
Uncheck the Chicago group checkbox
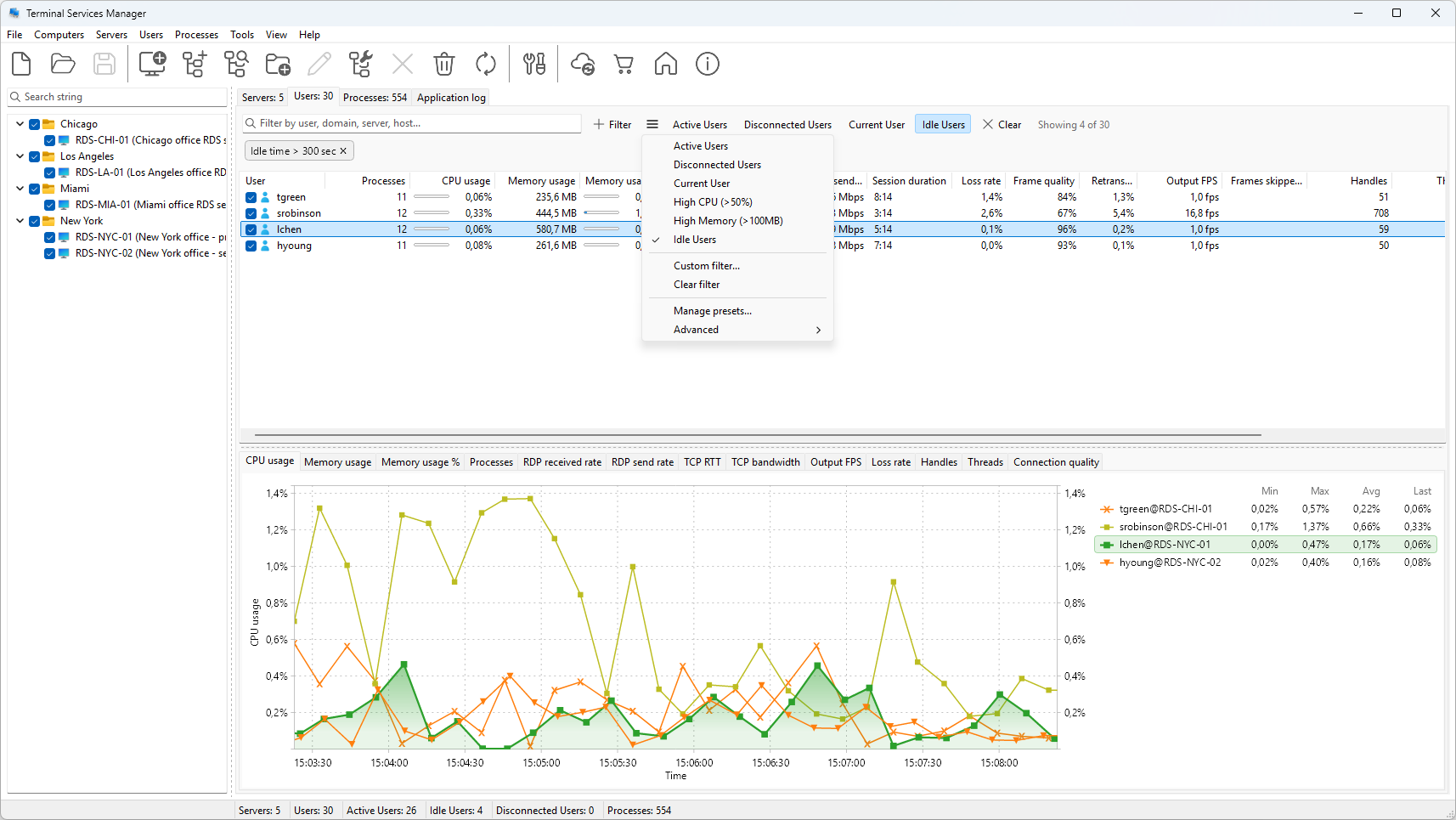35,124
